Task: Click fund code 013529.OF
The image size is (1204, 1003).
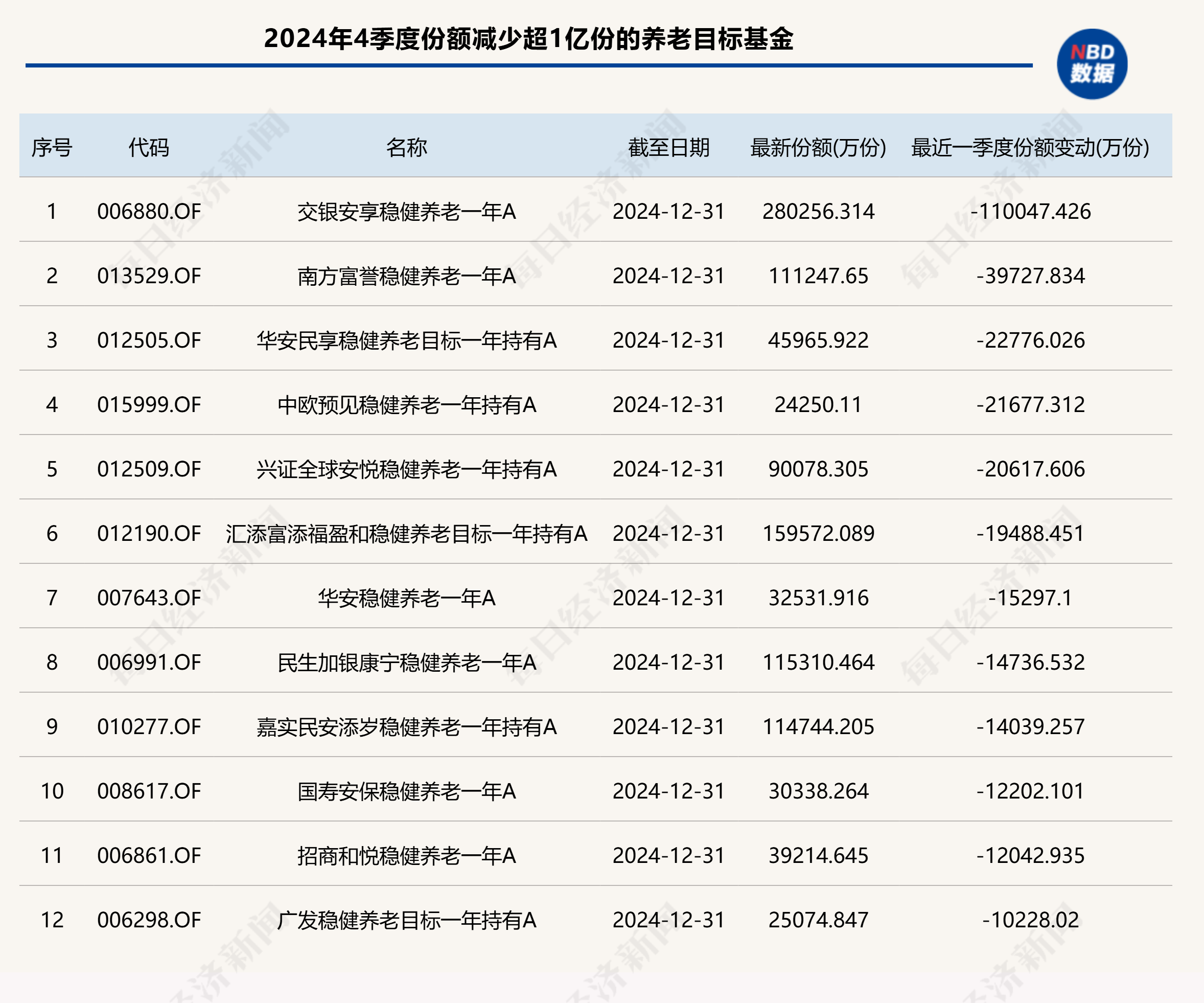Action: coord(149,276)
